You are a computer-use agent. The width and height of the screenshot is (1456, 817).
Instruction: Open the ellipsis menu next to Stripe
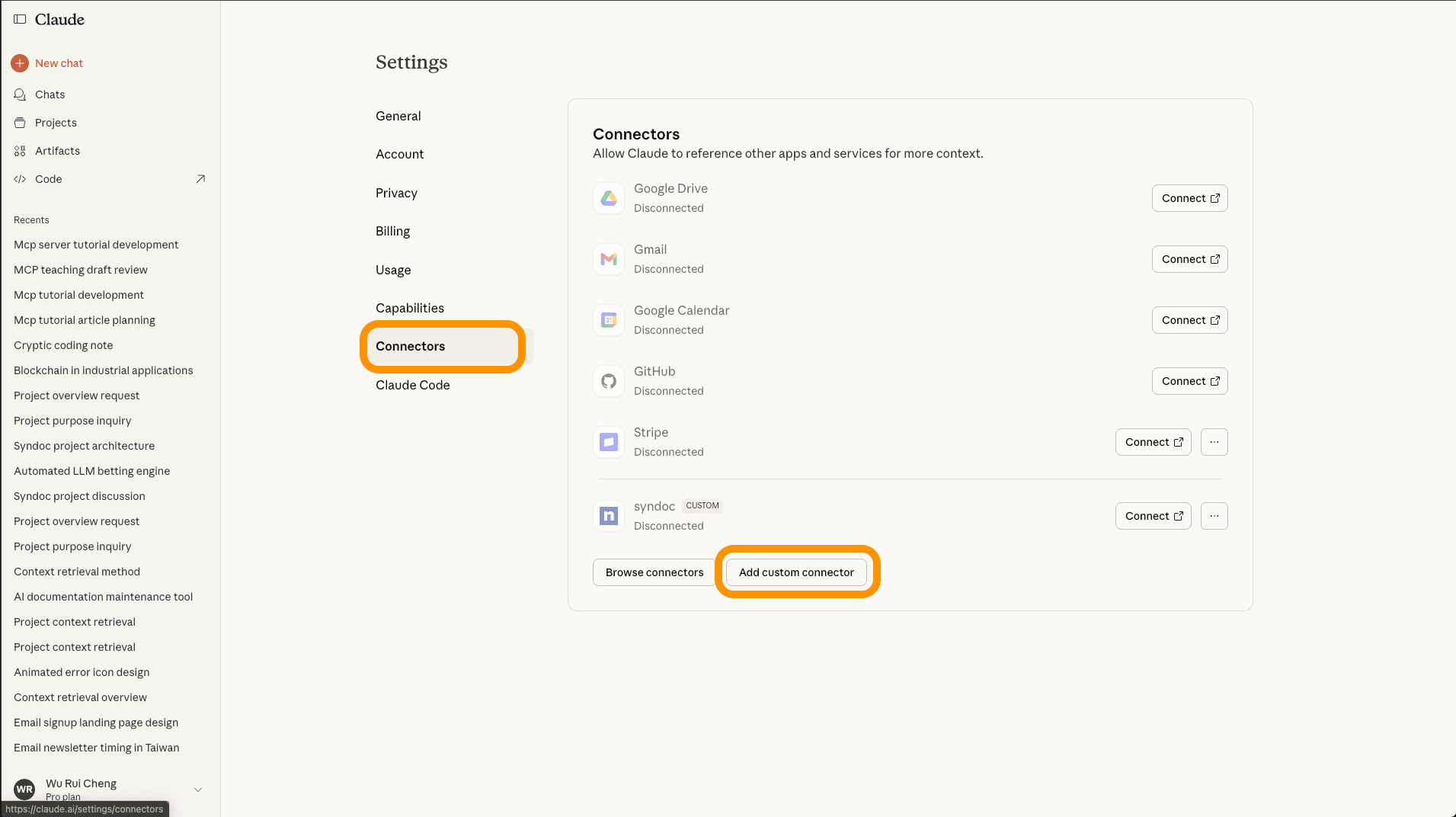tap(1214, 441)
